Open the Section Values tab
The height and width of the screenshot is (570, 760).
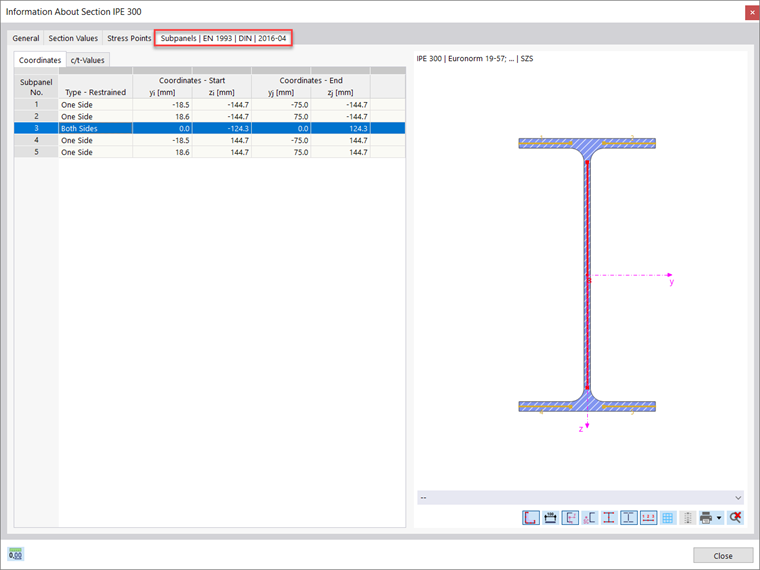pos(73,38)
